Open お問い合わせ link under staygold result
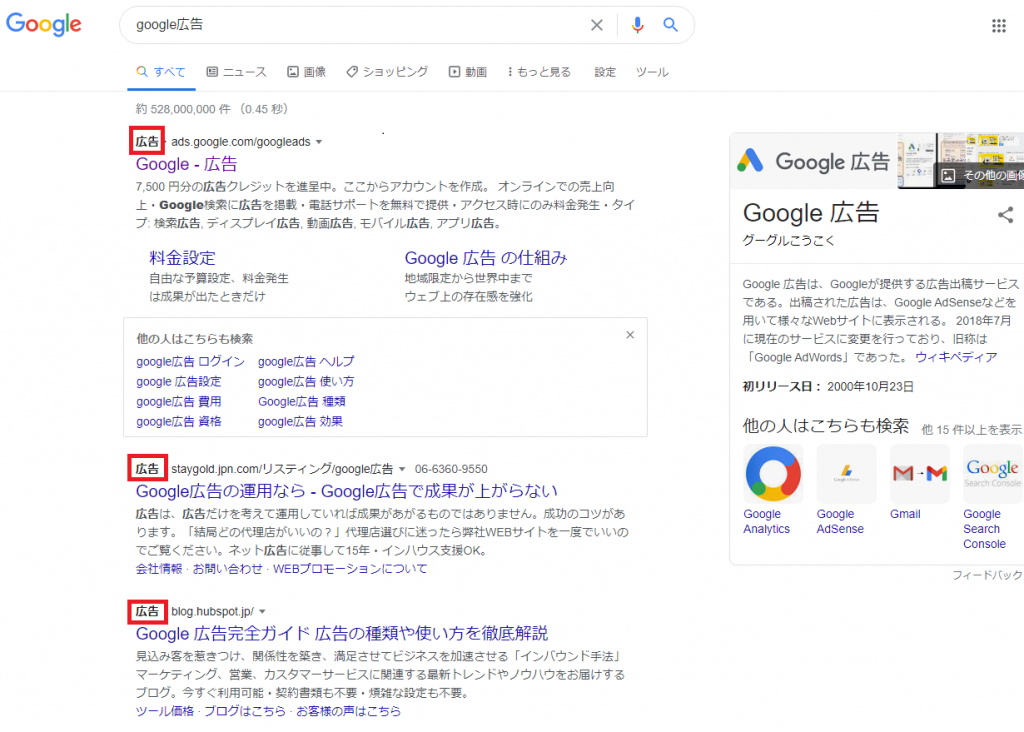 coord(227,569)
